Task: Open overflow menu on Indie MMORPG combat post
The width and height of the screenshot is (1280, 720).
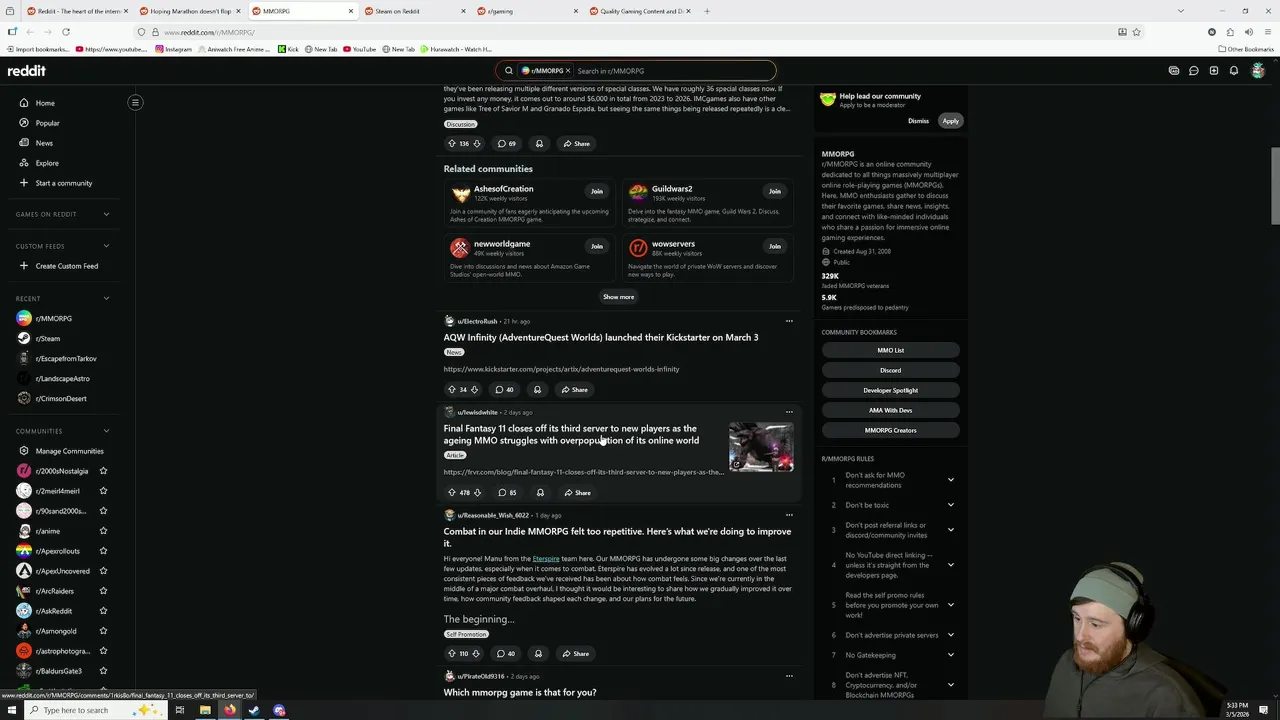Action: tap(789, 515)
